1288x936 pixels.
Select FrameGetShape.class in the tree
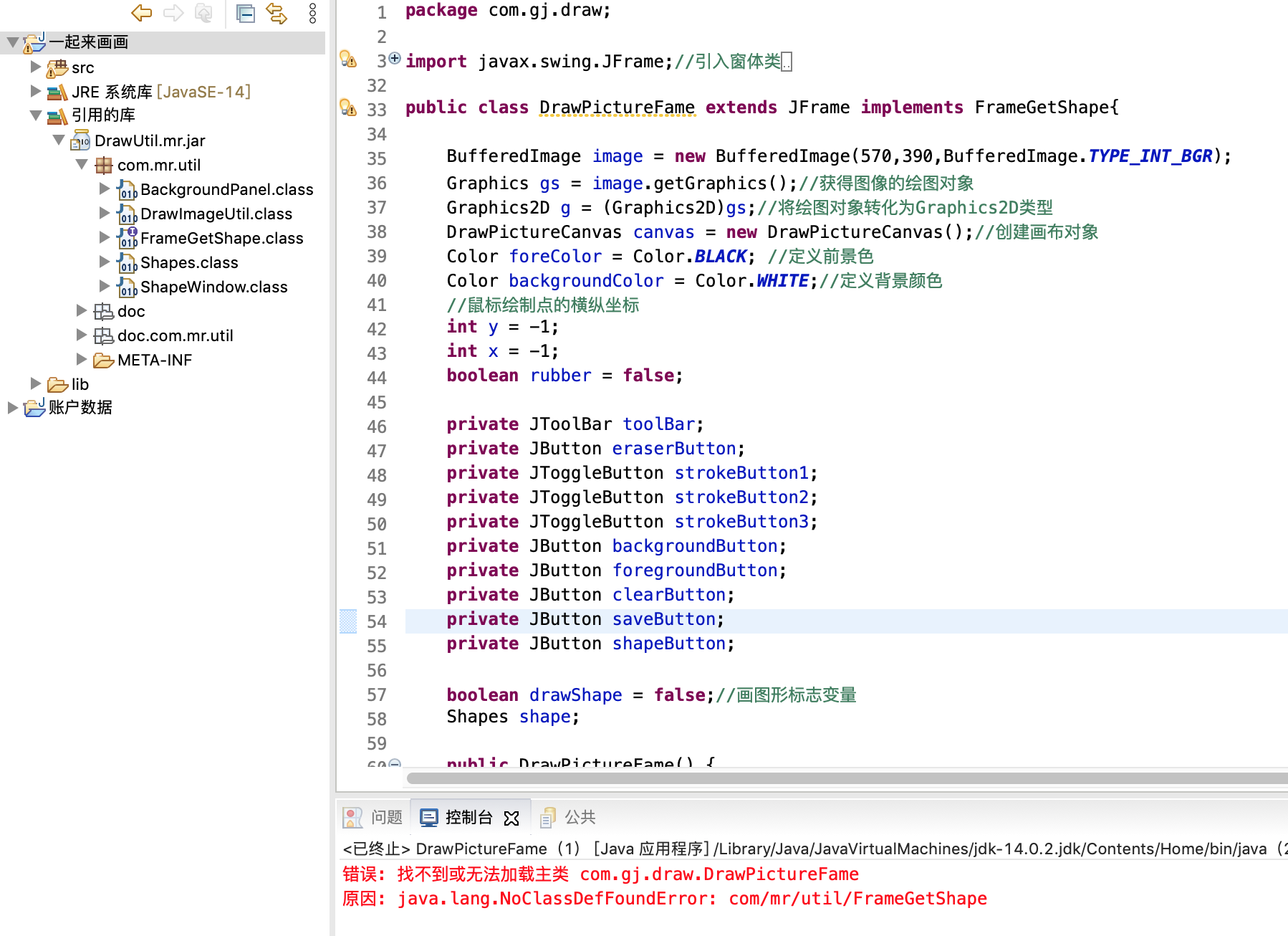[x=222, y=238]
